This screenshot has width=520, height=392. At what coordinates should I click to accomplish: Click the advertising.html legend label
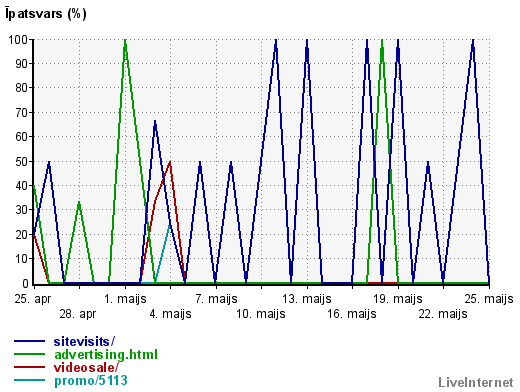[106, 355]
